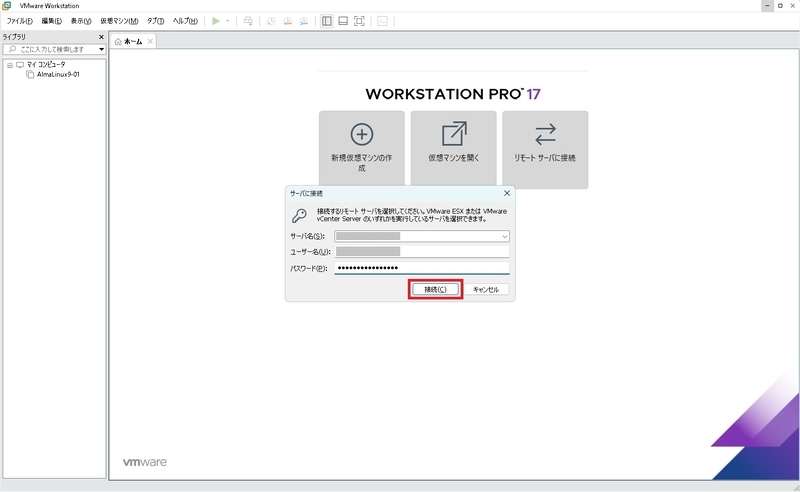Toggle the thumbnail bar view icon

click(343, 21)
